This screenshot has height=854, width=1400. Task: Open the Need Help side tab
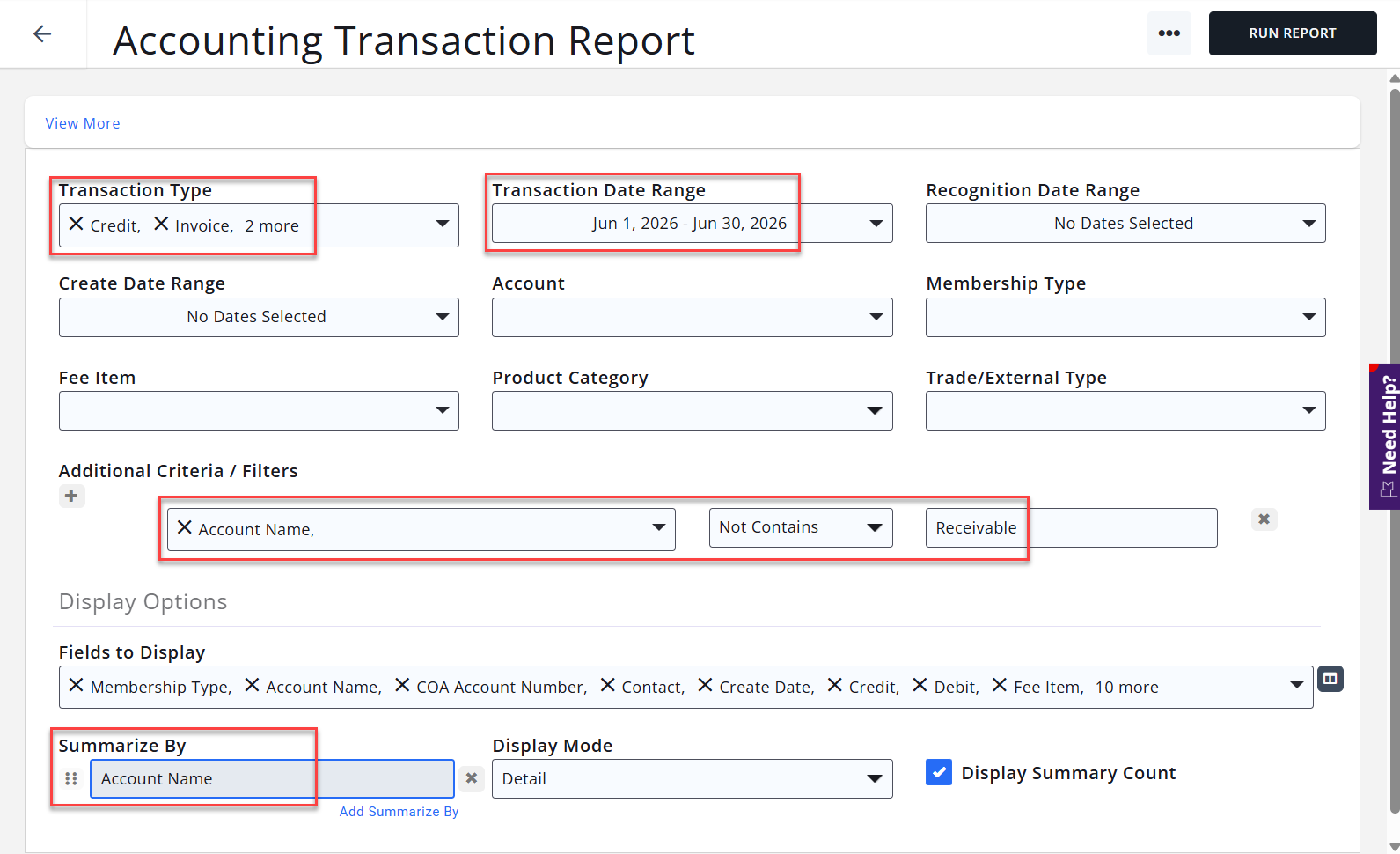[1384, 437]
